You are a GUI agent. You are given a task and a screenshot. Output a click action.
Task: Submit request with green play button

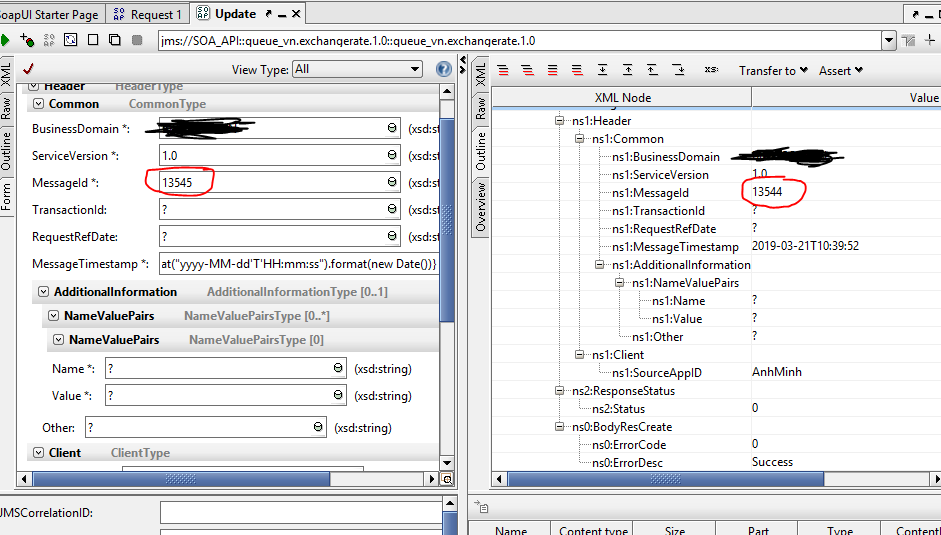pyautogui.click(x=5, y=40)
